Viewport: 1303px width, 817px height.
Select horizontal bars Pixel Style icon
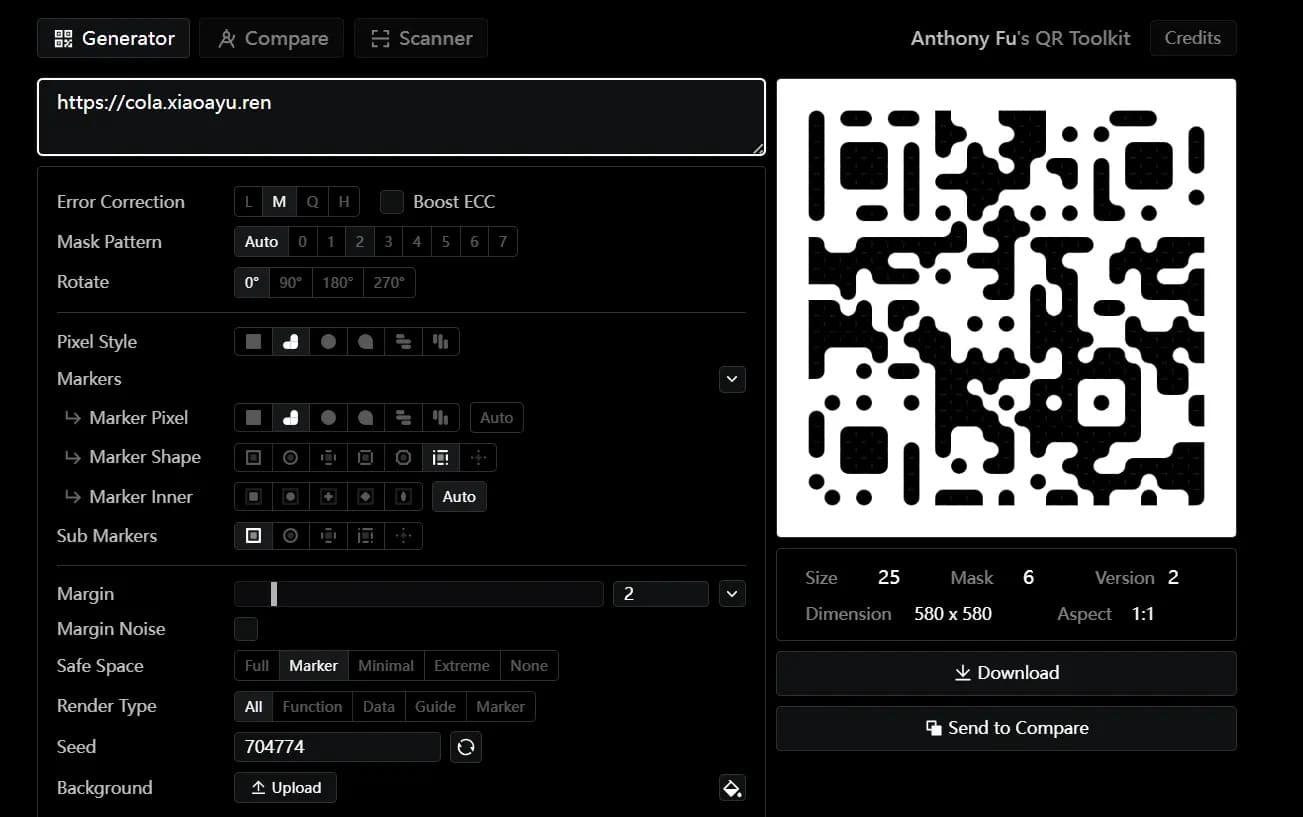tap(403, 341)
